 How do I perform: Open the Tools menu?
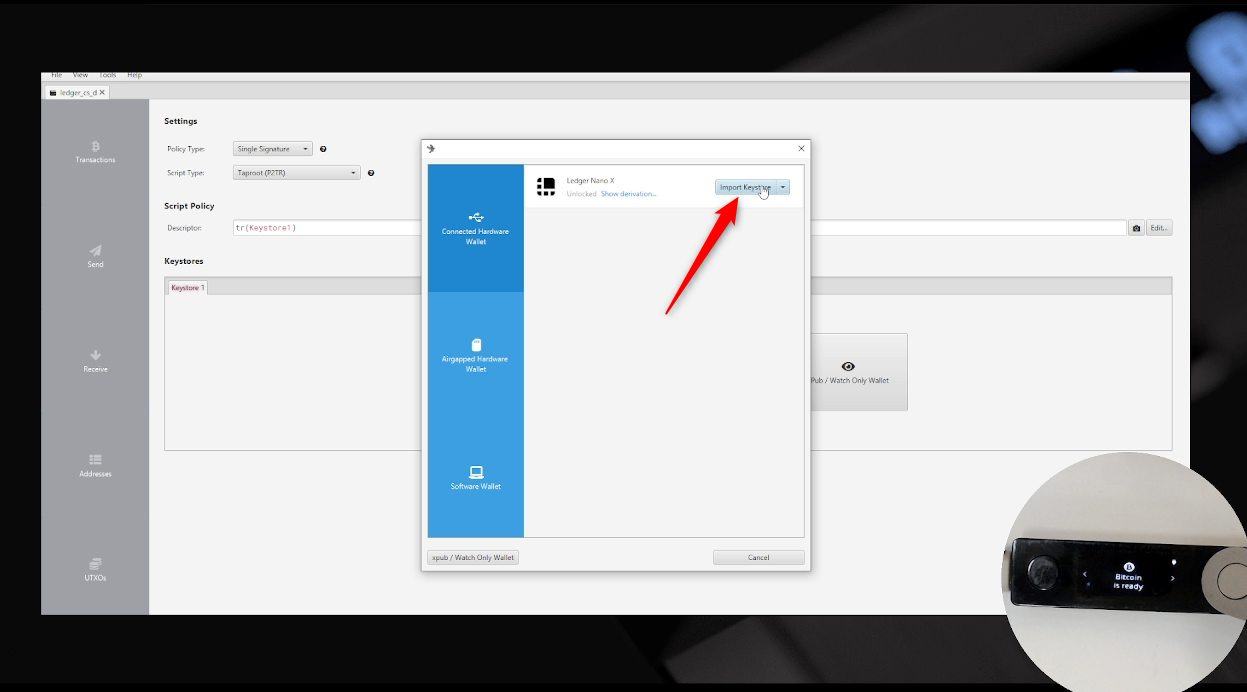[107, 75]
